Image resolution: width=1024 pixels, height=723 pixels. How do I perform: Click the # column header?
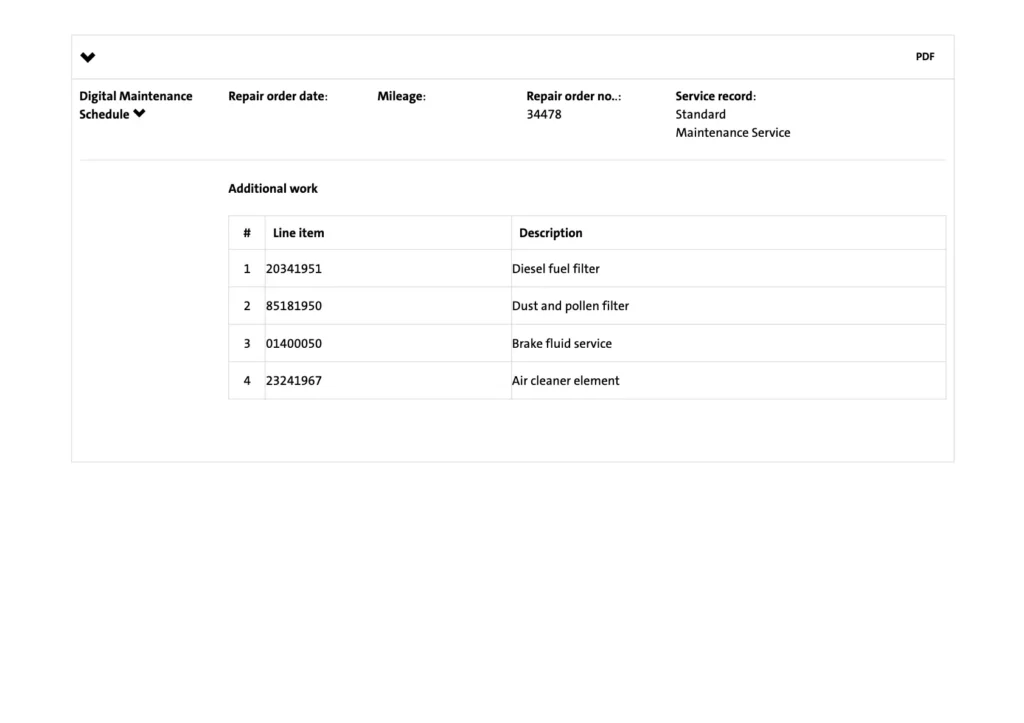click(247, 233)
